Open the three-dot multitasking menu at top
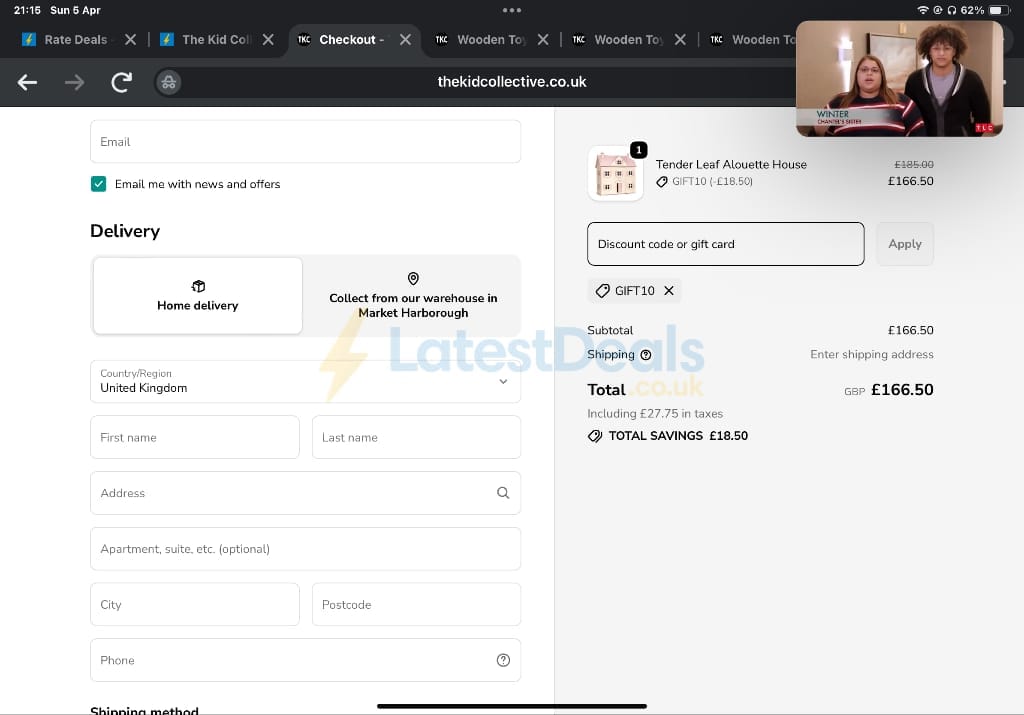Image resolution: width=1024 pixels, height=715 pixels. 512,10
